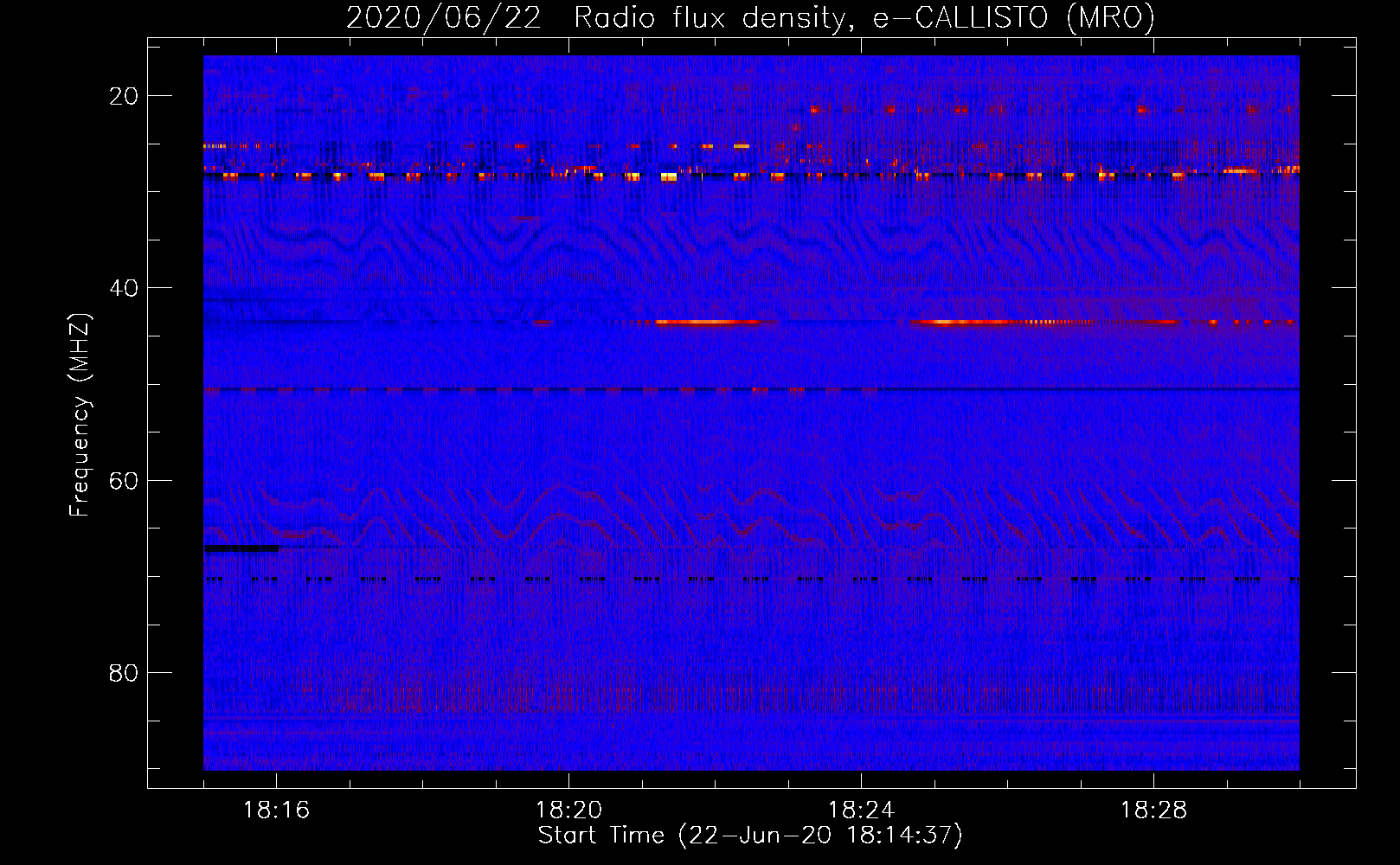This screenshot has width=1400, height=865.
Task: Click the 'Start Time (22-Jun-20 18:14:37)' x-axis label
Action: tap(750, 836)
